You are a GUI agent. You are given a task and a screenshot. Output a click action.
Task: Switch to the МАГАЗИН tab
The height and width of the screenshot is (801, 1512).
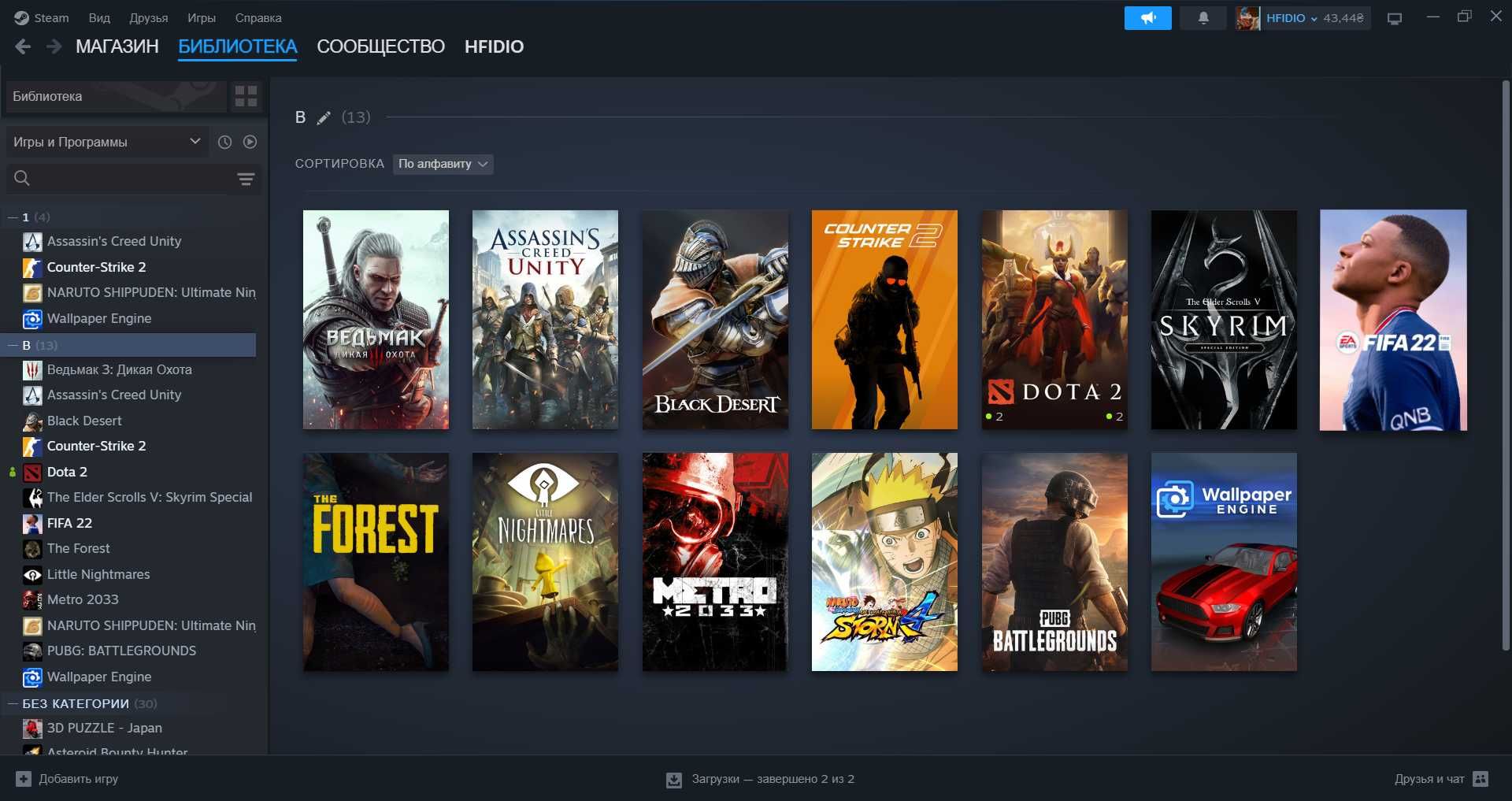click(x=117, y=46)
